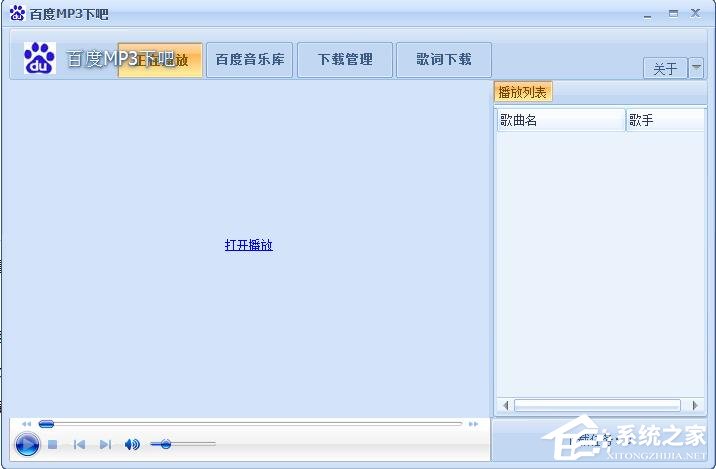Click the playlist horizontal scrollbar thumb
716x469 pixels.
point(597,406)
